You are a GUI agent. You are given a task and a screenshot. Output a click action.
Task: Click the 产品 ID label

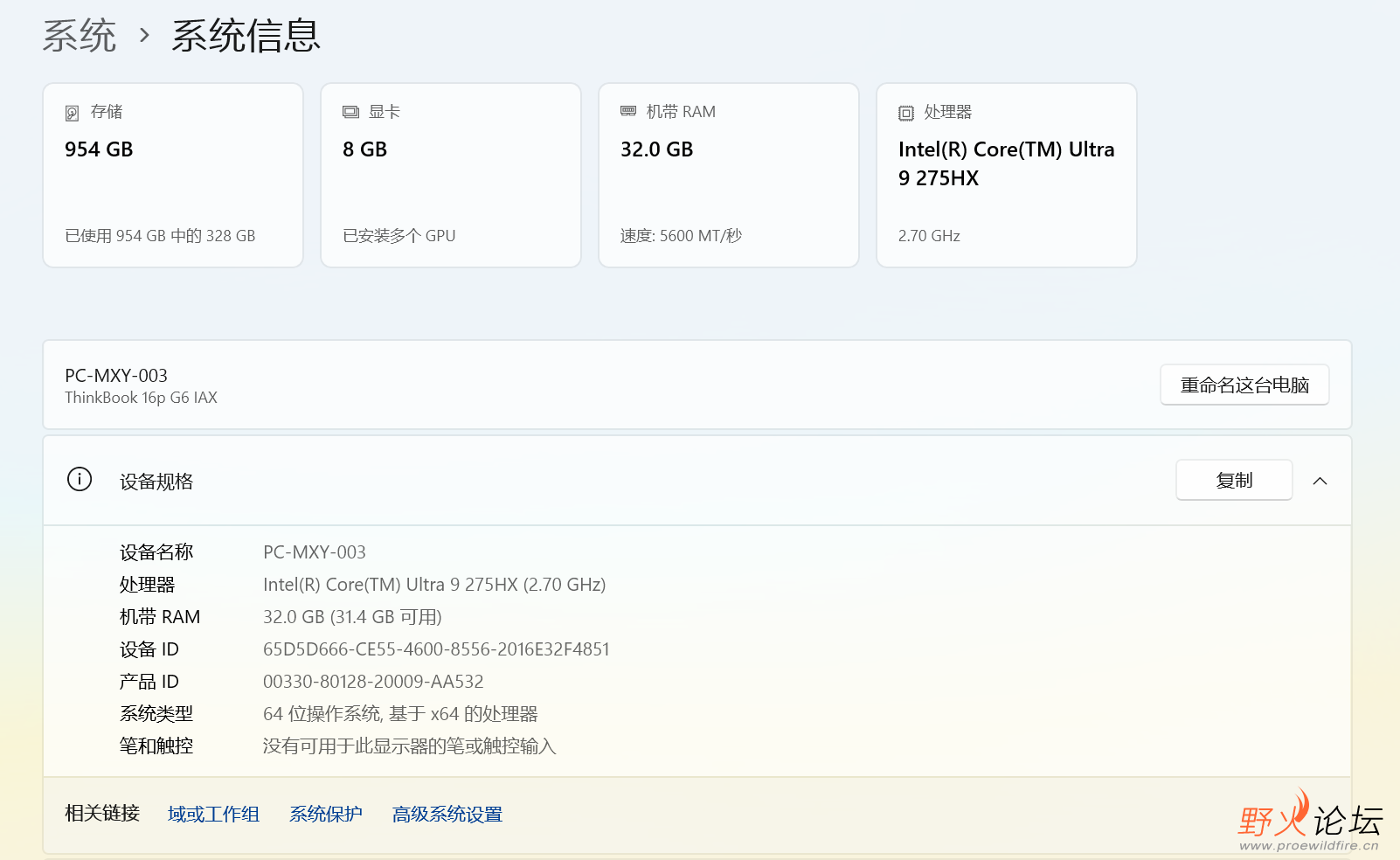(149, 682)
